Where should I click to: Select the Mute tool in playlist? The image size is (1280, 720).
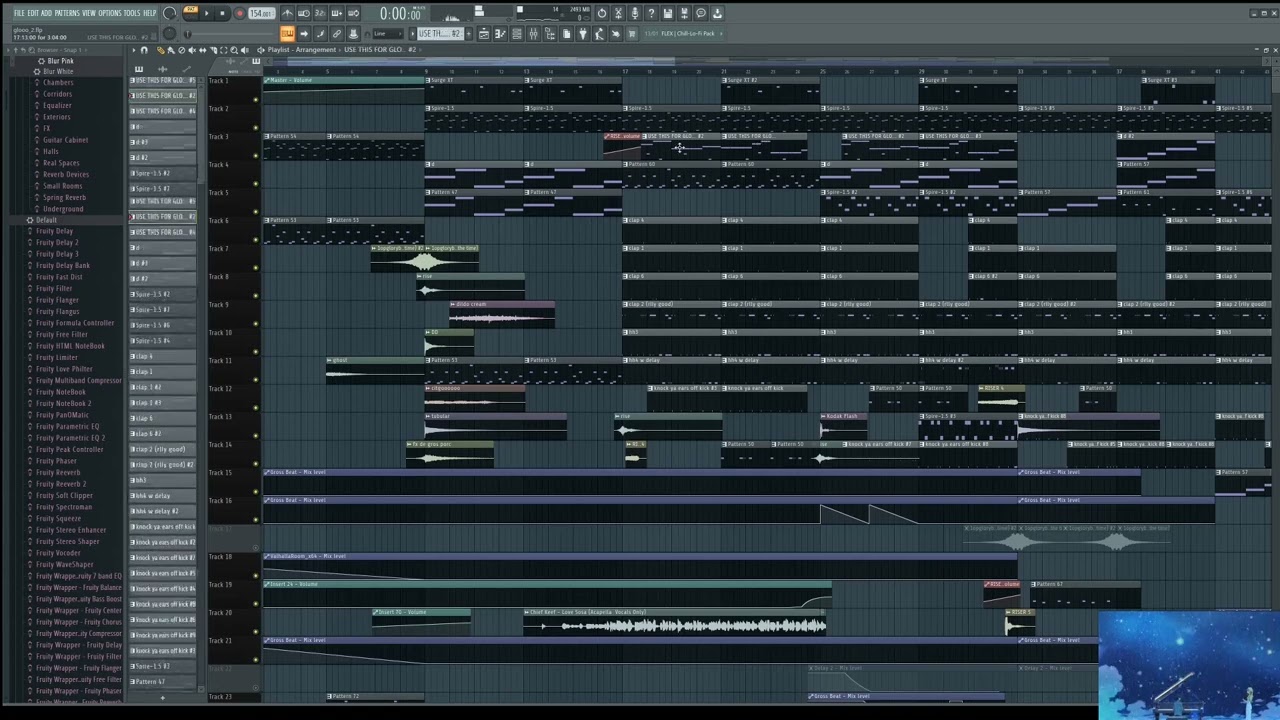click(x=192, y=49)
